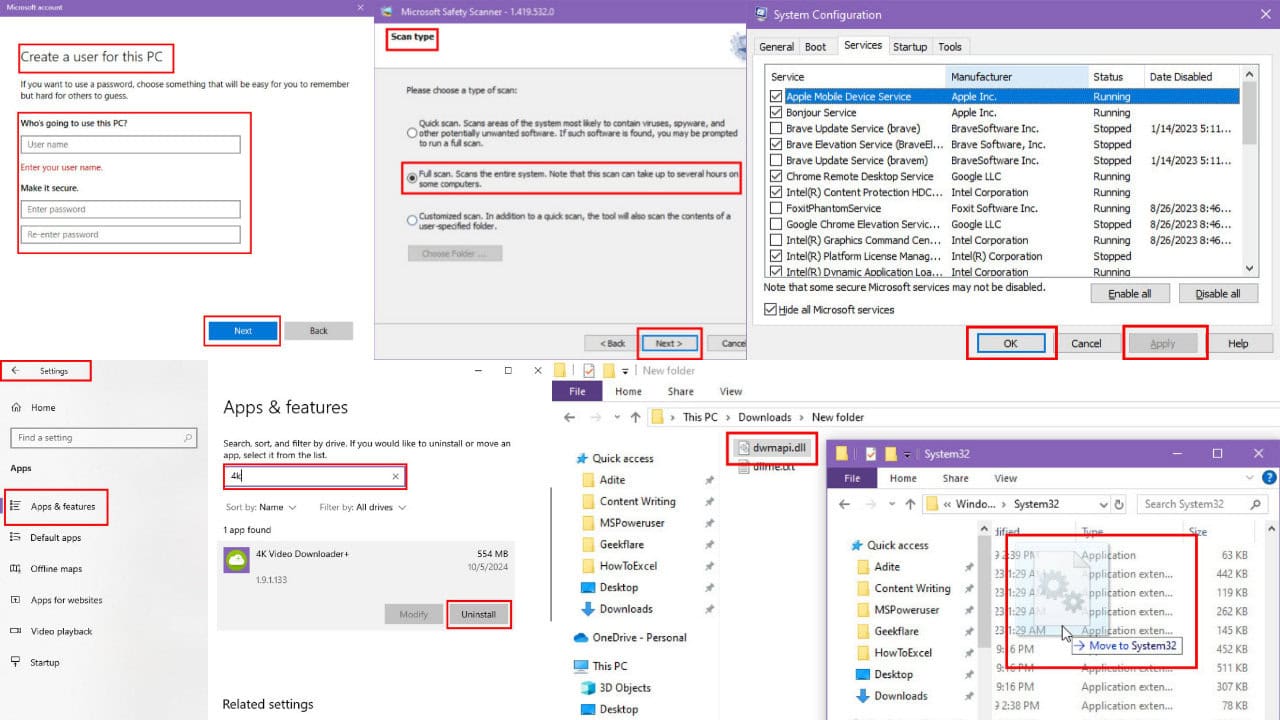Open recent locations chevron in New folder window

point(618,417)
